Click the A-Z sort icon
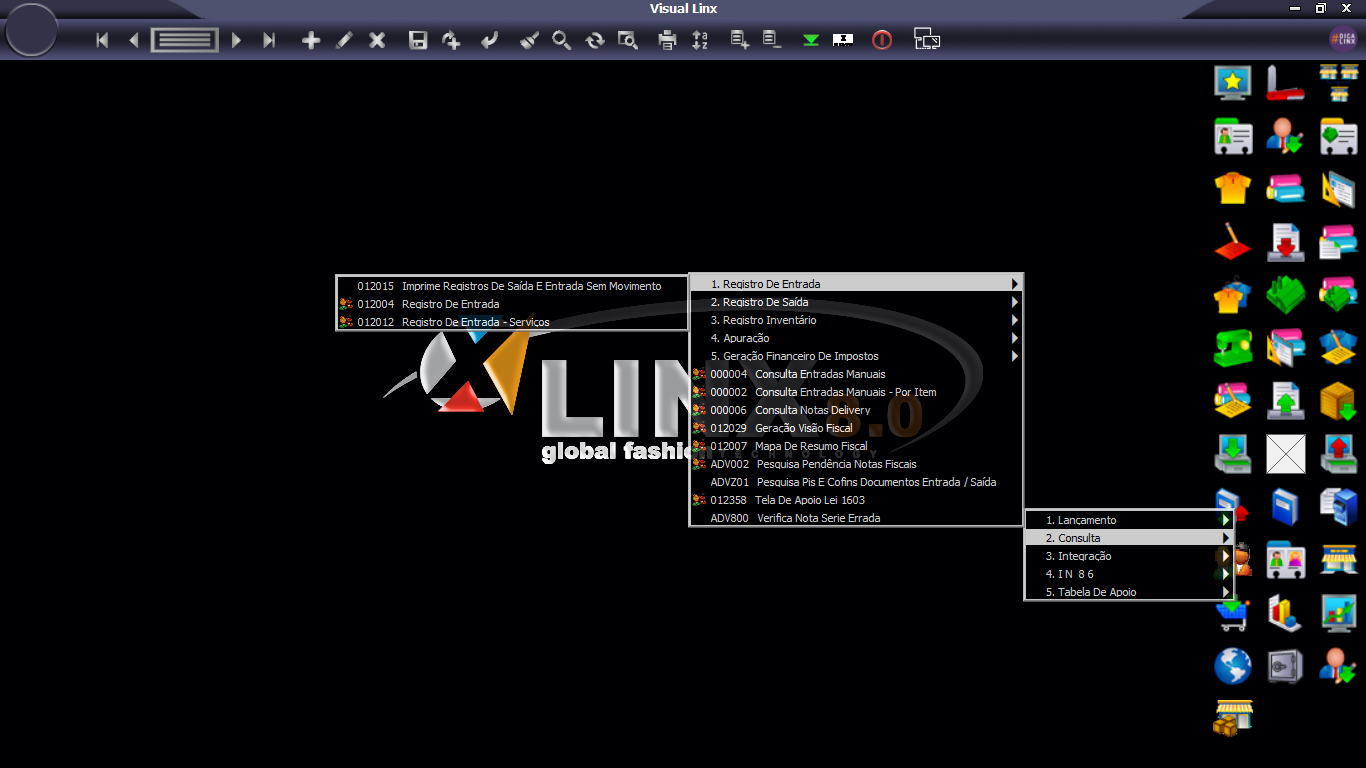The image size is (1366, 768). click(x=700, y=40)
